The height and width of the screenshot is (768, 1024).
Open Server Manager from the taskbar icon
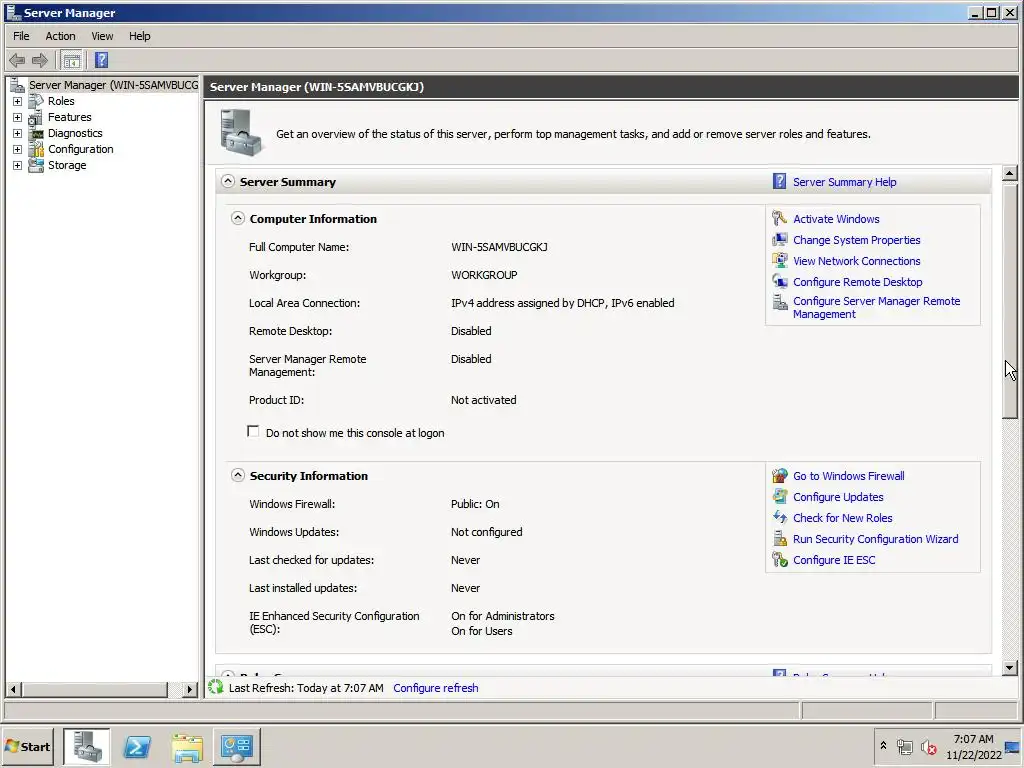pyautogui.click(x=87, y=746)
